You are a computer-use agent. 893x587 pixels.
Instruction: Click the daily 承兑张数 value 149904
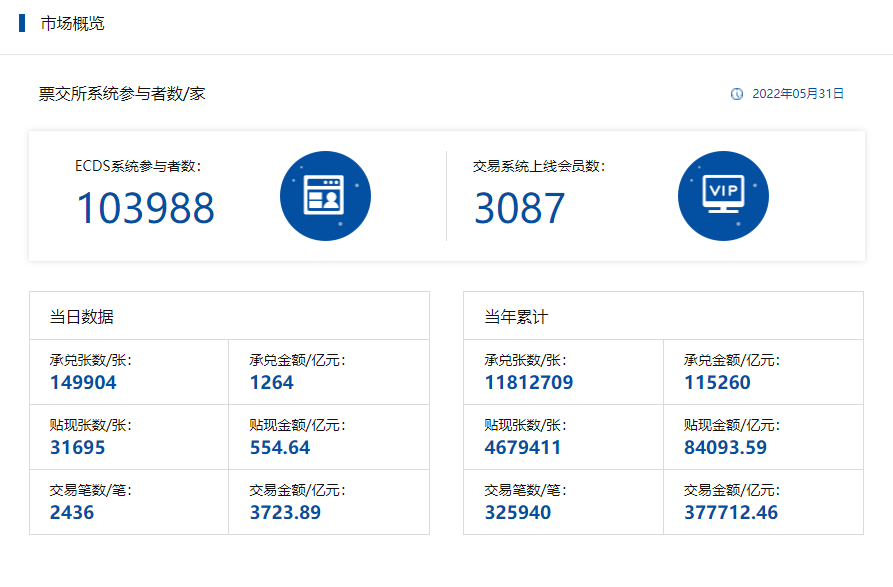click(x=83, y=382)
